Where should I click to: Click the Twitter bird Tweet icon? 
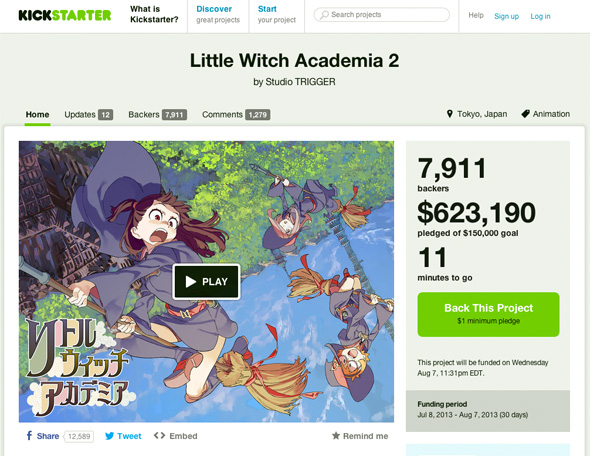point(109,436)
